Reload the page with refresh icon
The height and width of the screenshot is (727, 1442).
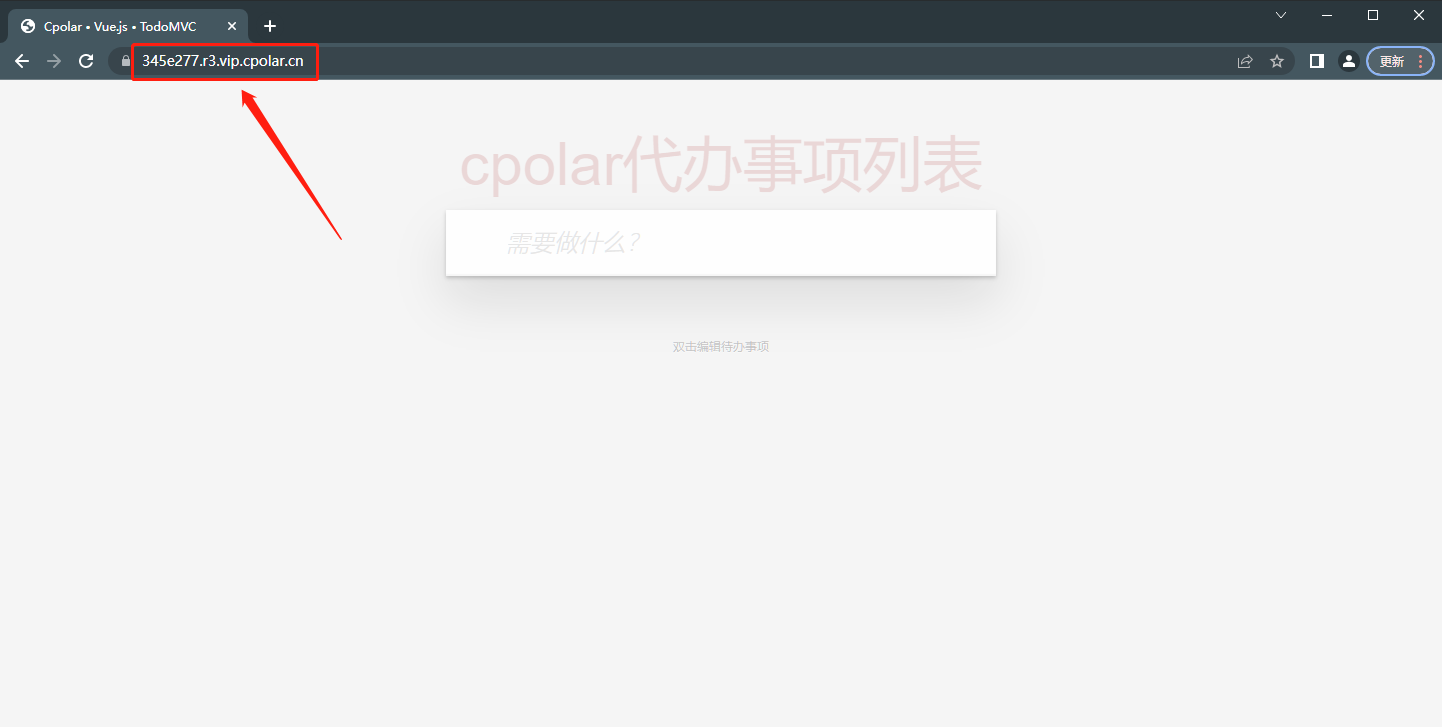[x=86, y=61]
